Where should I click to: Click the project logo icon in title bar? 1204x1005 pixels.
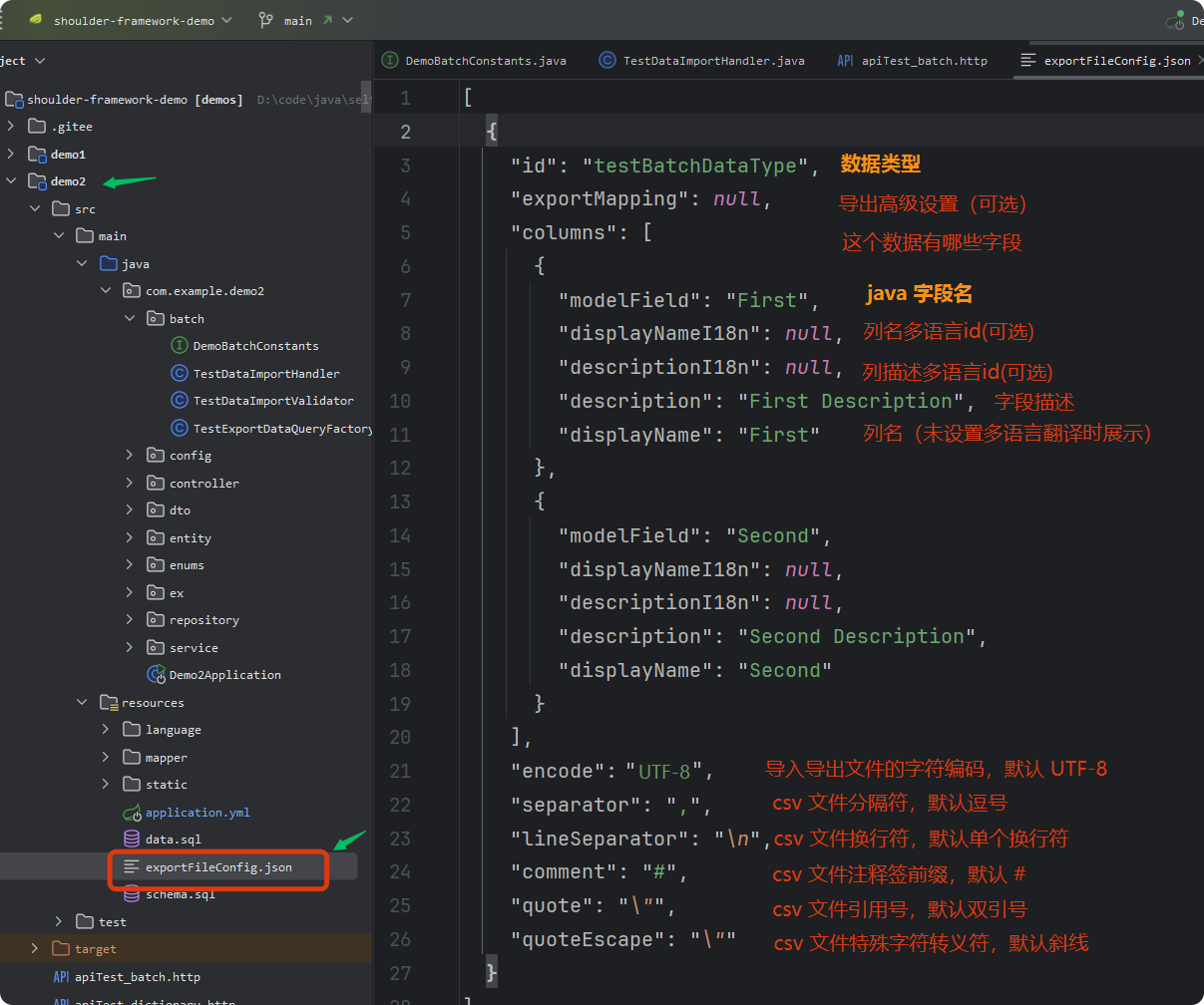tap(35, 20)
